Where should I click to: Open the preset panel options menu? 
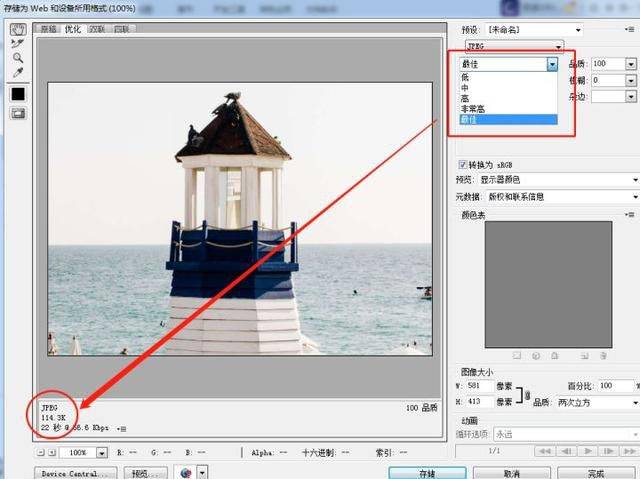click(630, 29)
